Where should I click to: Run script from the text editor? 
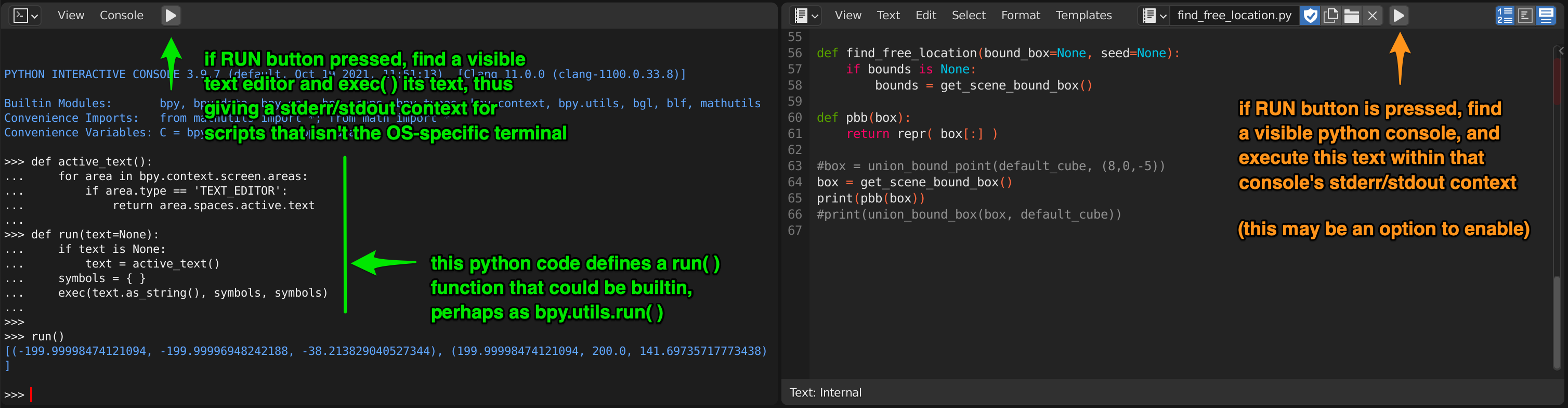pos(1399,15)
